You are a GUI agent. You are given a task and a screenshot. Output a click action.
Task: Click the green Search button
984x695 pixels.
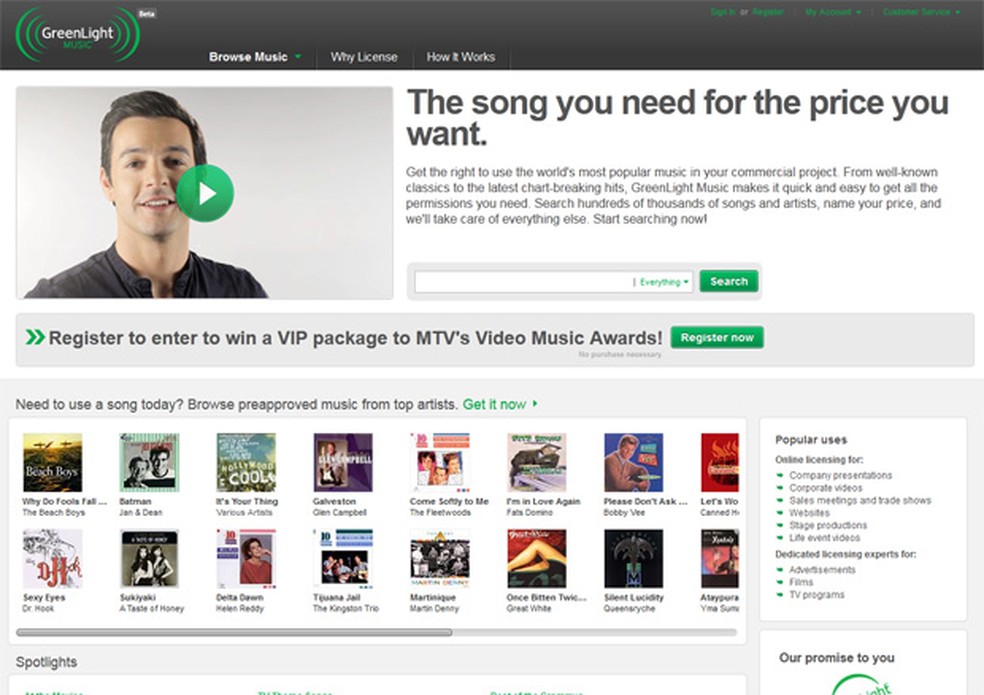[x=729, y=281]
